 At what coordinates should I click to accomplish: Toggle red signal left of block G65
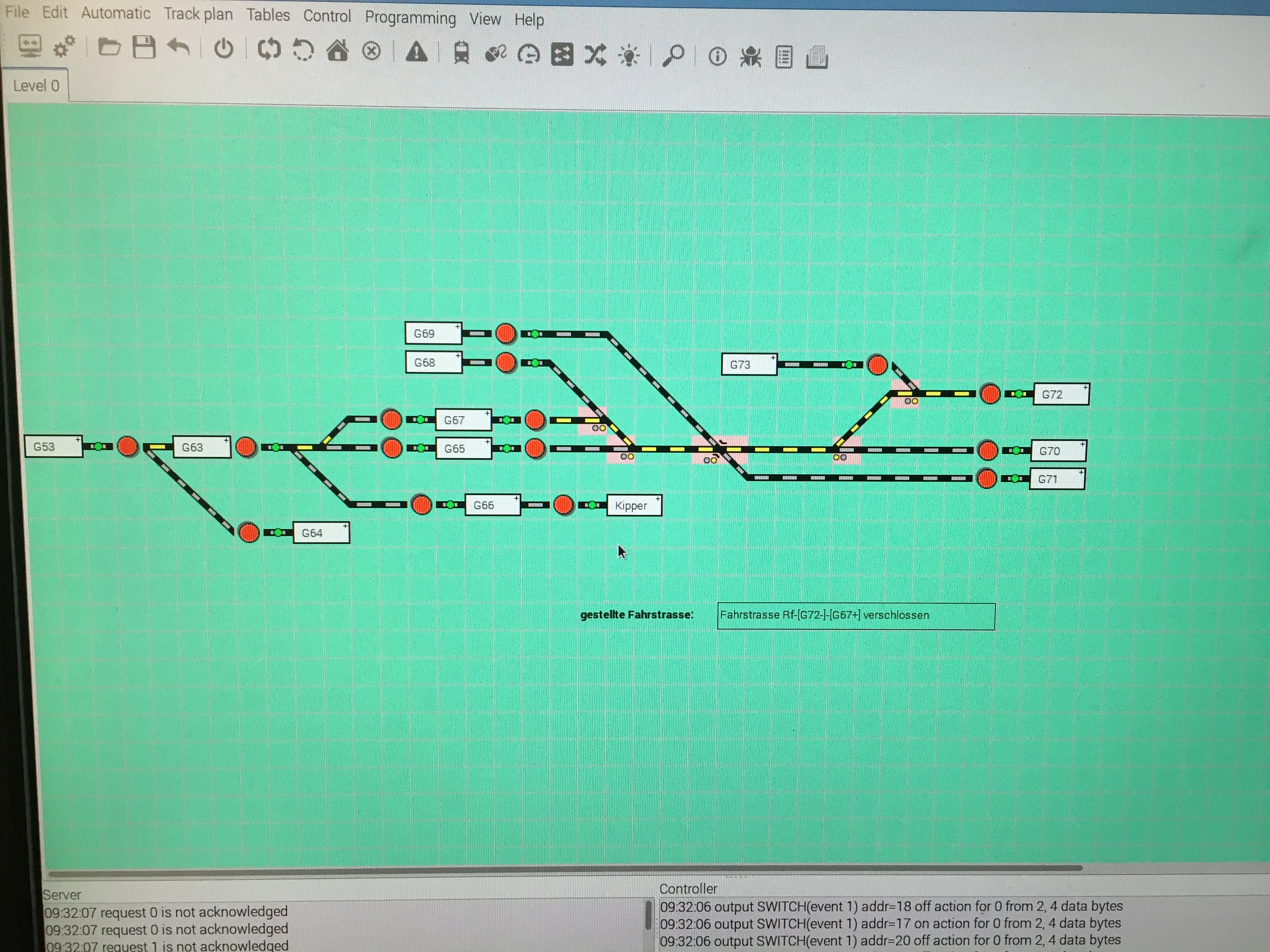392,448
